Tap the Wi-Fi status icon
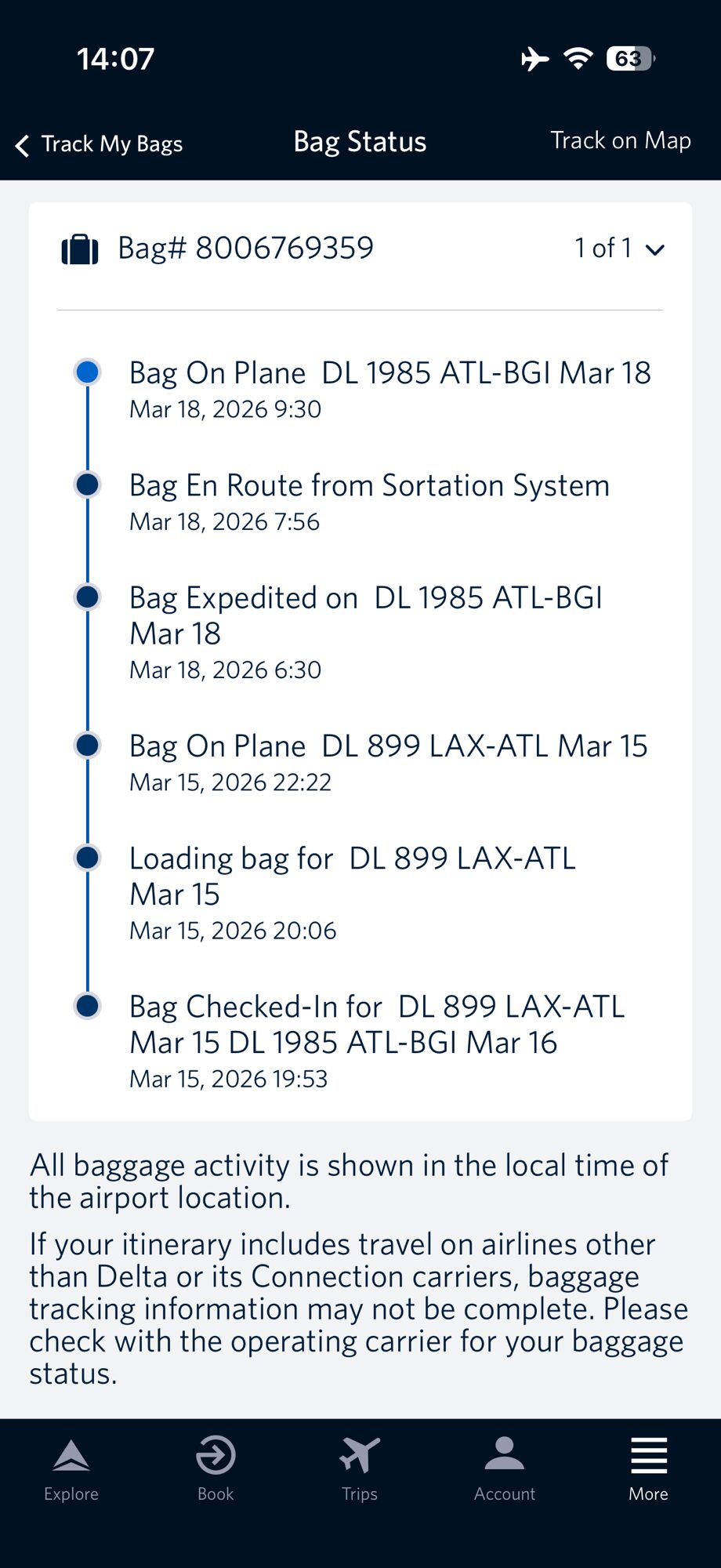The width and height of the screenshot is (721, 1568). [x=578, y=59]
